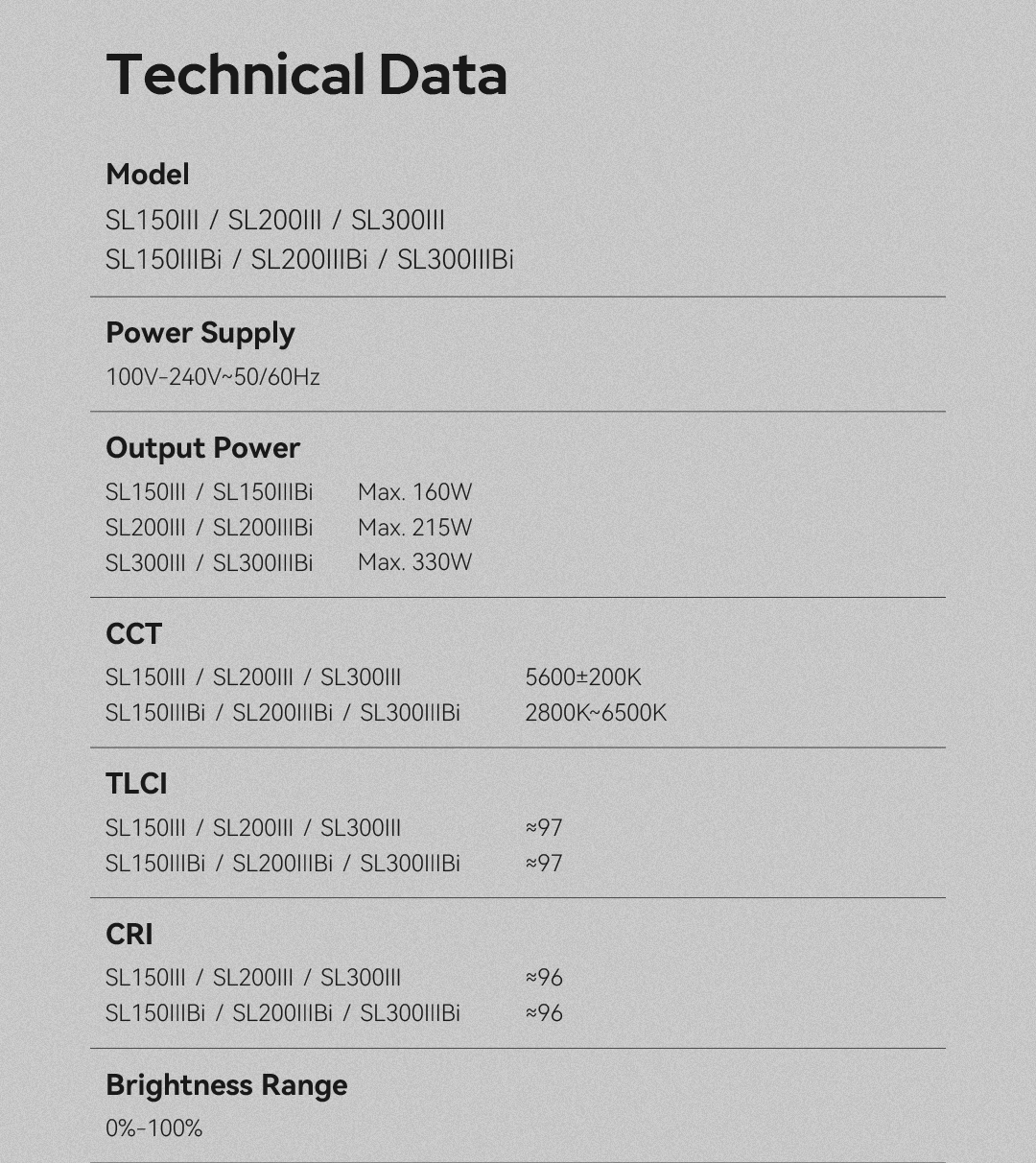Click the "CCT" section heading
1036x1163 pixels.
click(133, 634)
